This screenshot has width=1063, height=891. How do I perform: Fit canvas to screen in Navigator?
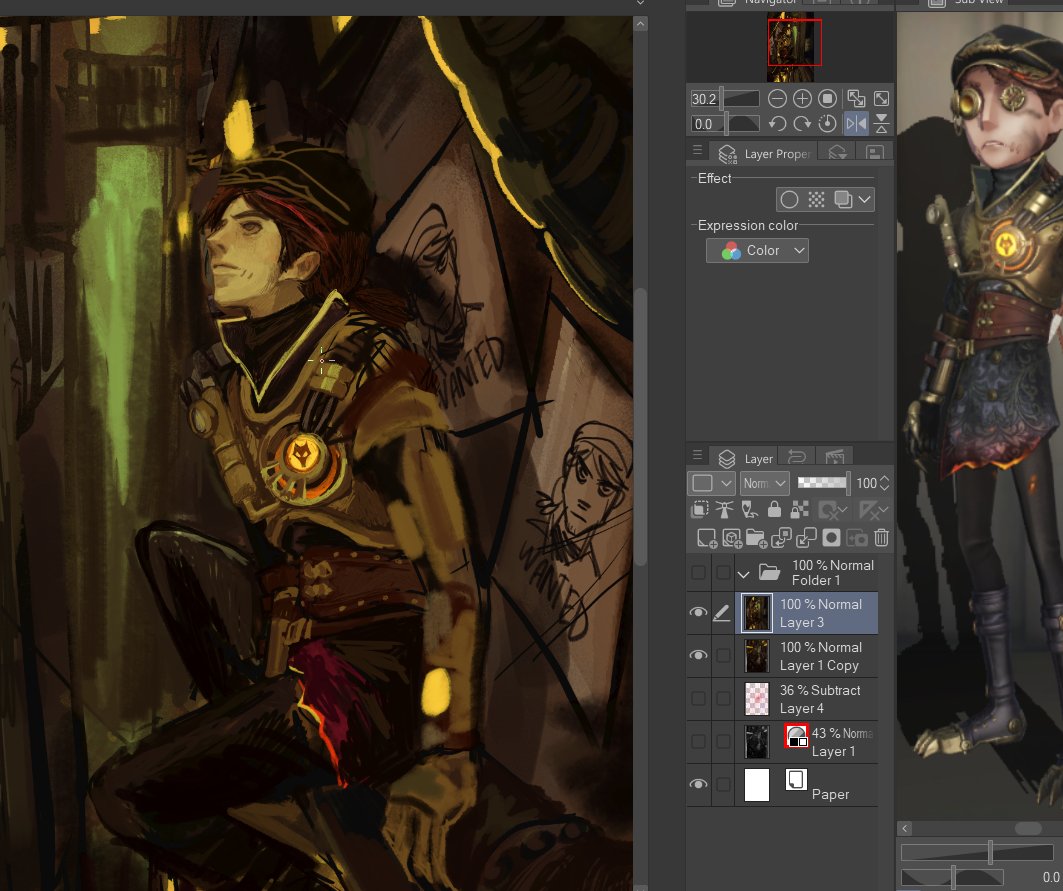click(x=881, y=99)
